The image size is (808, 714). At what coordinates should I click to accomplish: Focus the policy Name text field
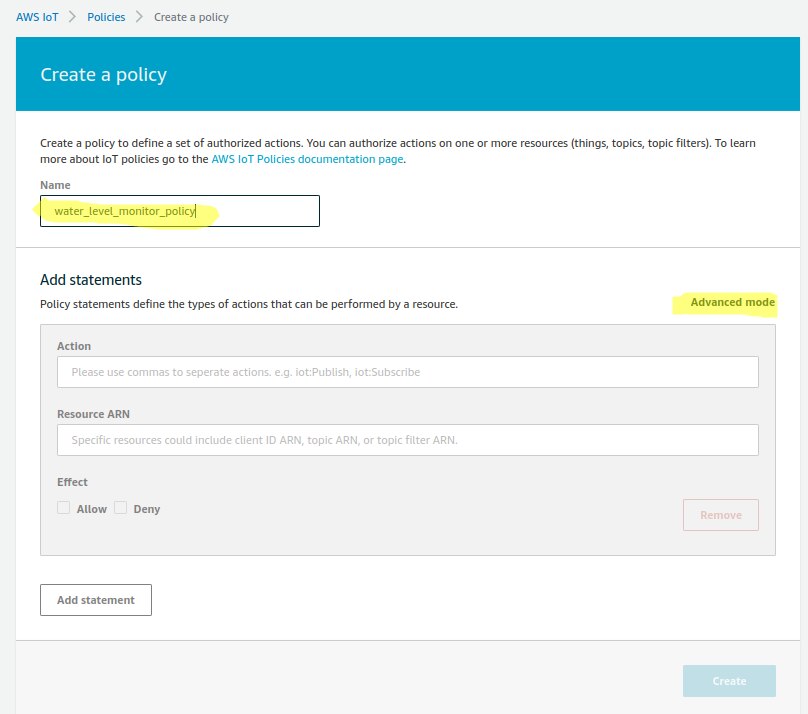(180, 211)
